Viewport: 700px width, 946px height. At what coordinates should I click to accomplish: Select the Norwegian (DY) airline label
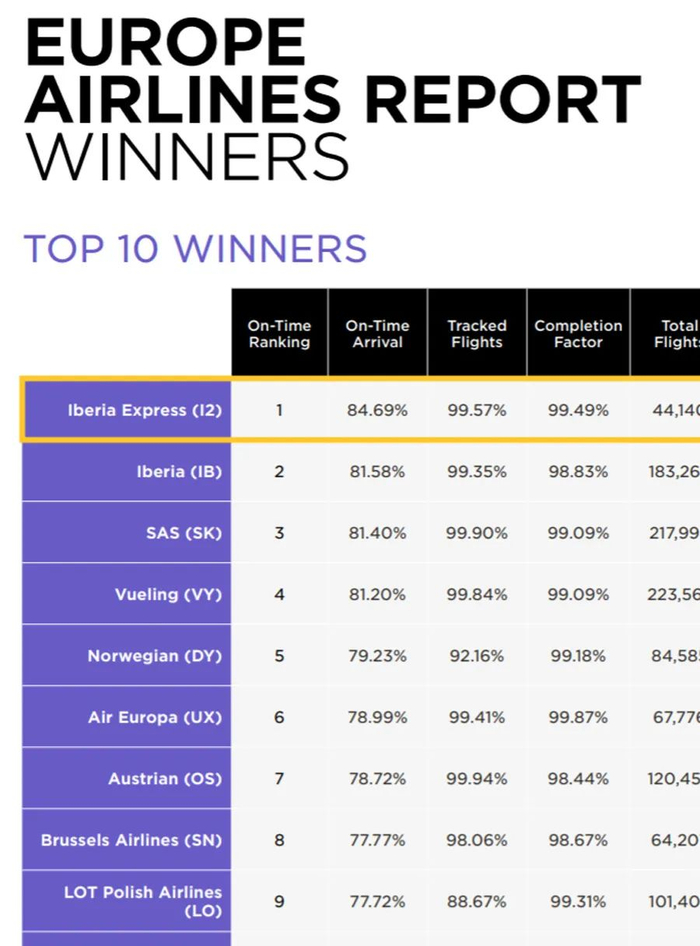154,656
